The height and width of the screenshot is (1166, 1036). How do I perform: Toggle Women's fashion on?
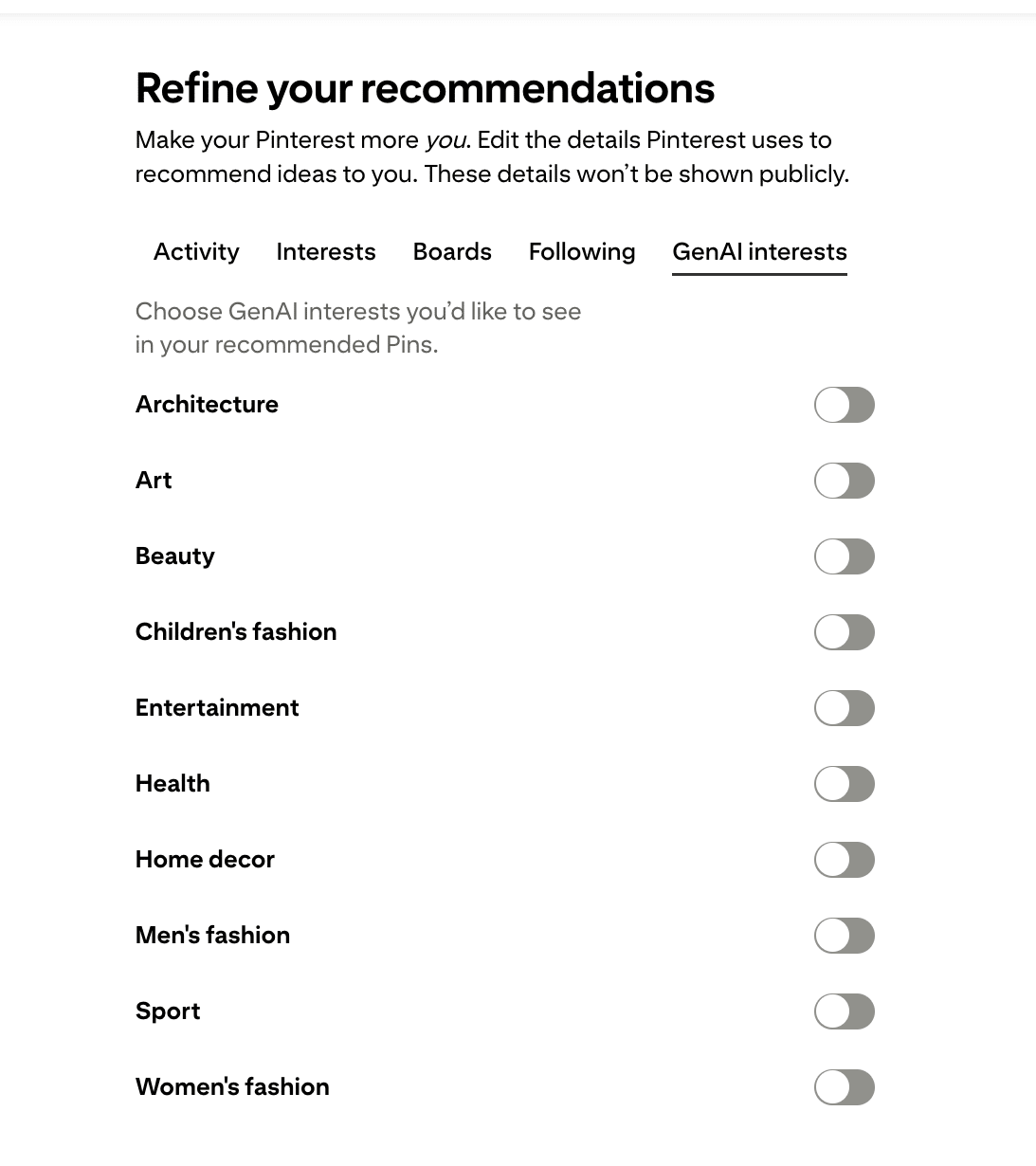844,1087
